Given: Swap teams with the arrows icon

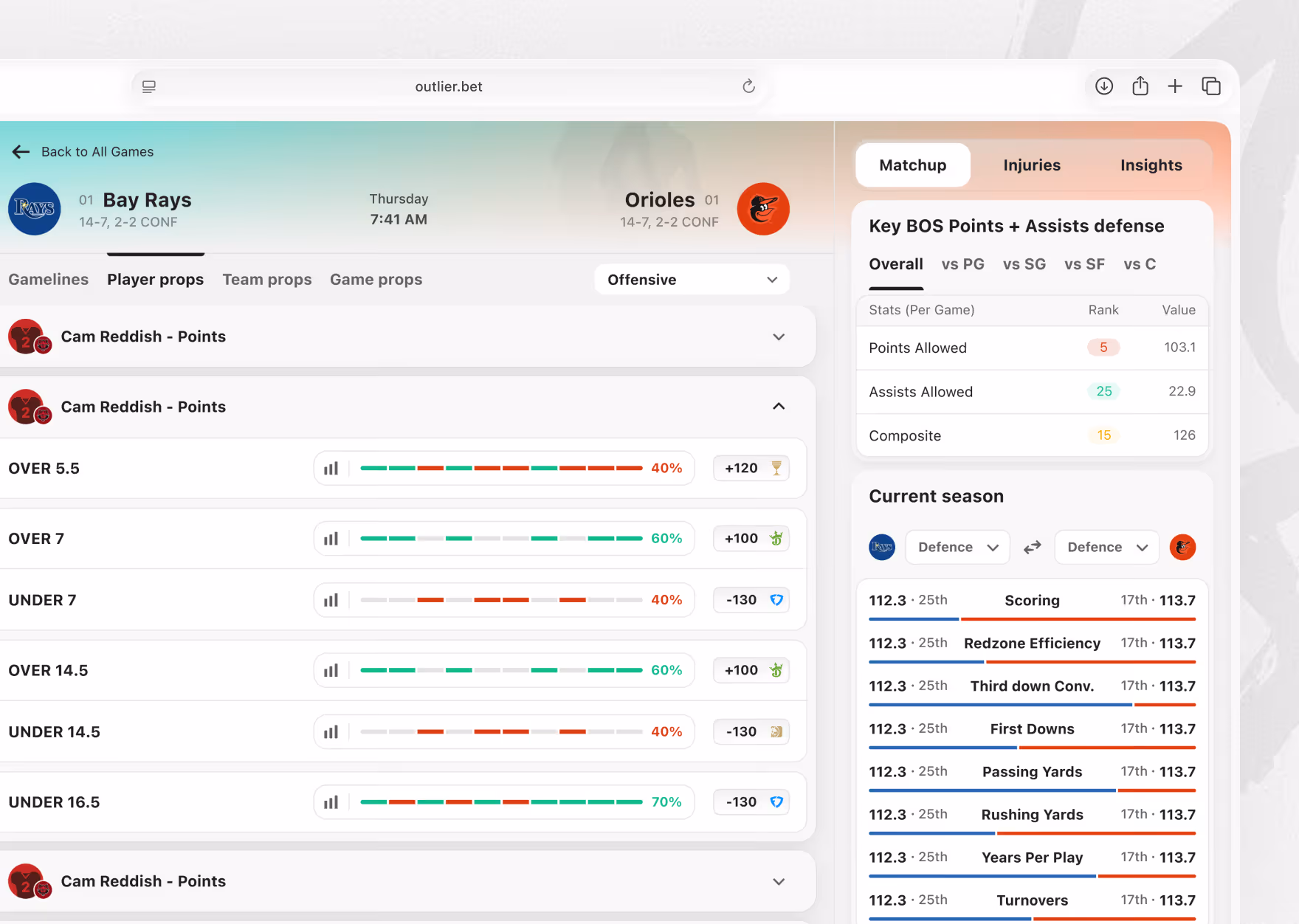Looking at the screenshot, I should [x=1032, y=547].
